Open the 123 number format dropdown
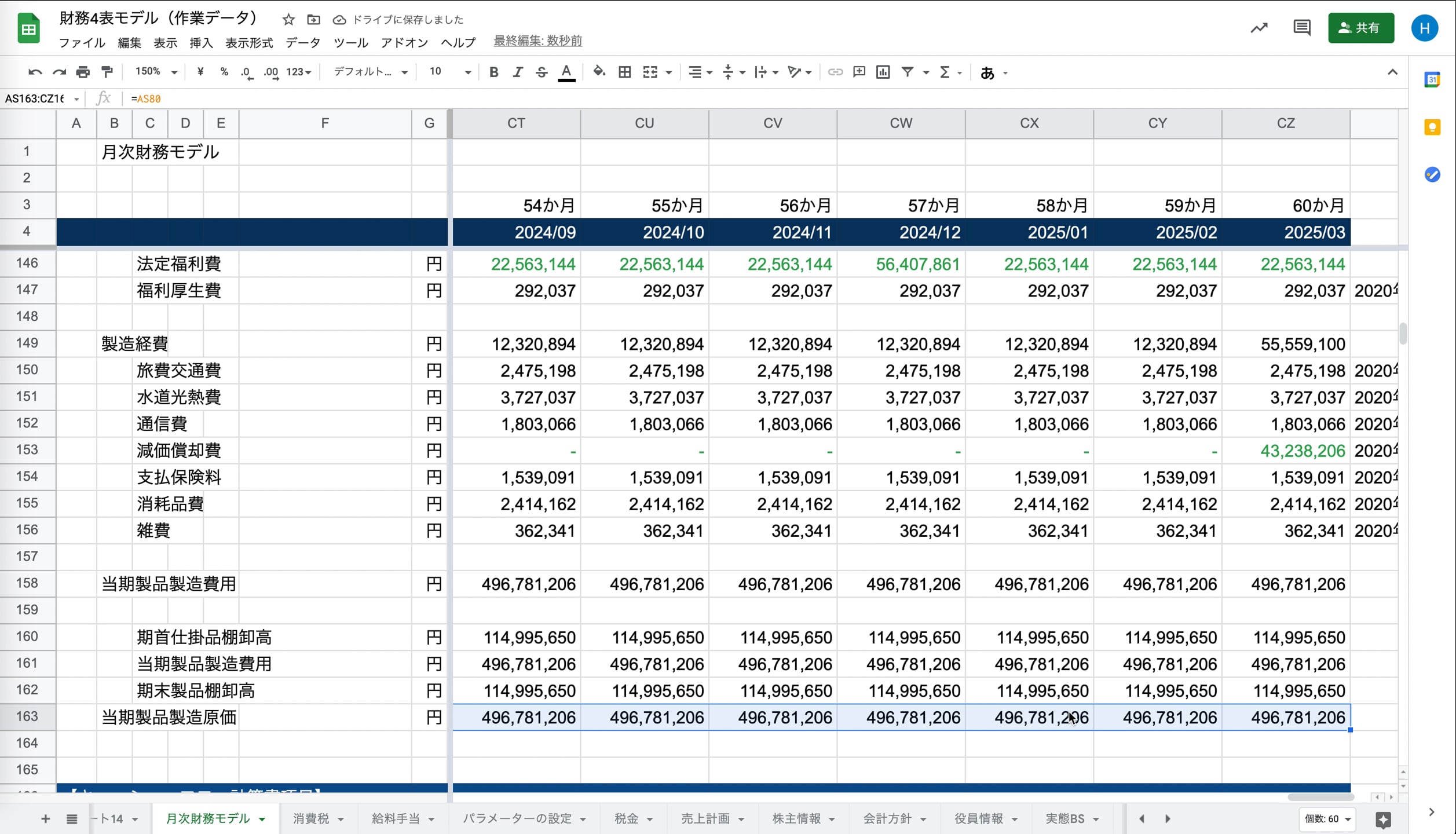This screenshot has width=1456, height=834. coord(299,72)
